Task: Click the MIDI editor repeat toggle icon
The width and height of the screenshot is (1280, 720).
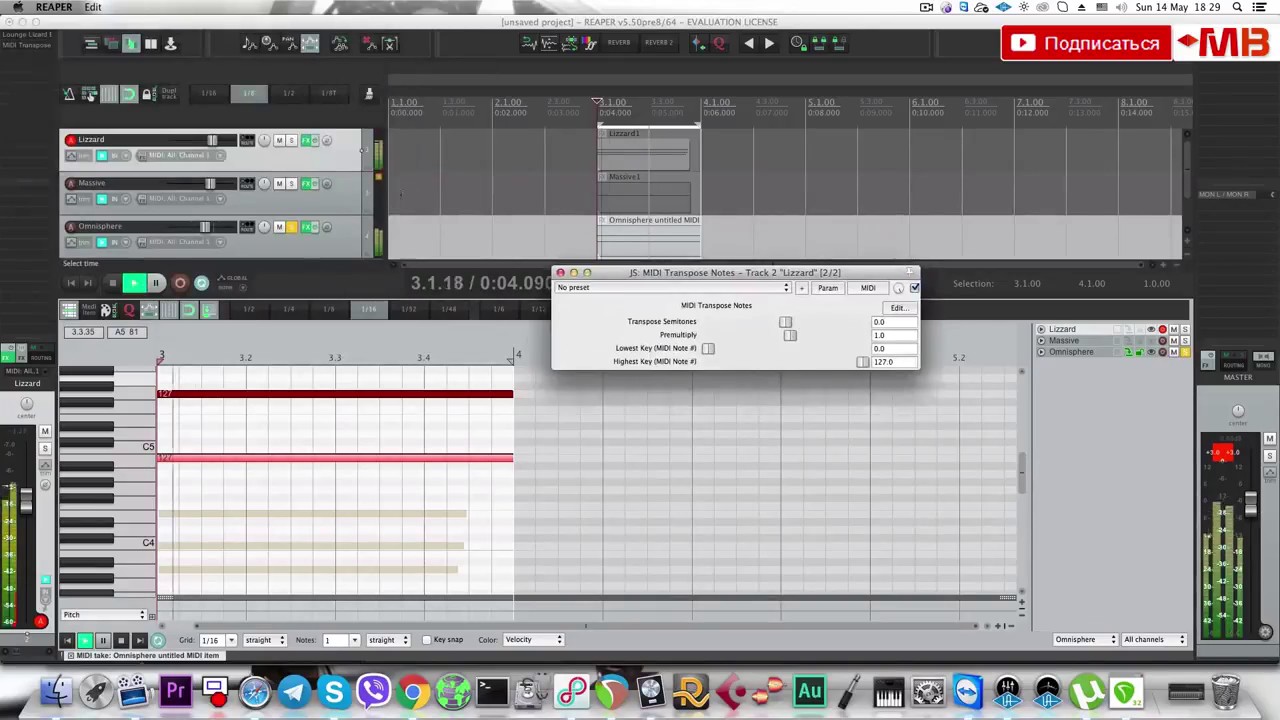Action: click(158, 640)
